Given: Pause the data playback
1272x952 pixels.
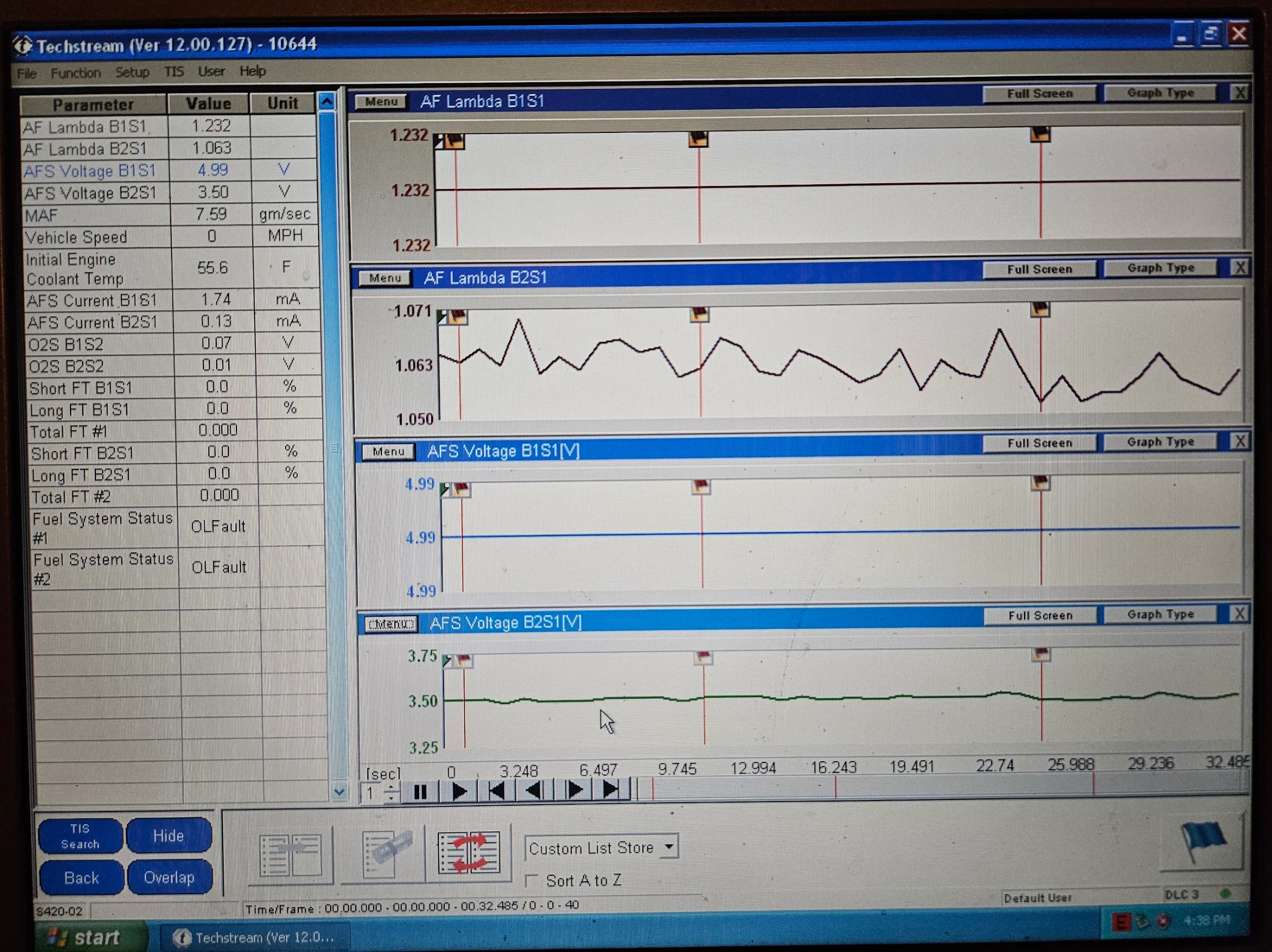Looking at the screenshot, I should coord(420,791).
